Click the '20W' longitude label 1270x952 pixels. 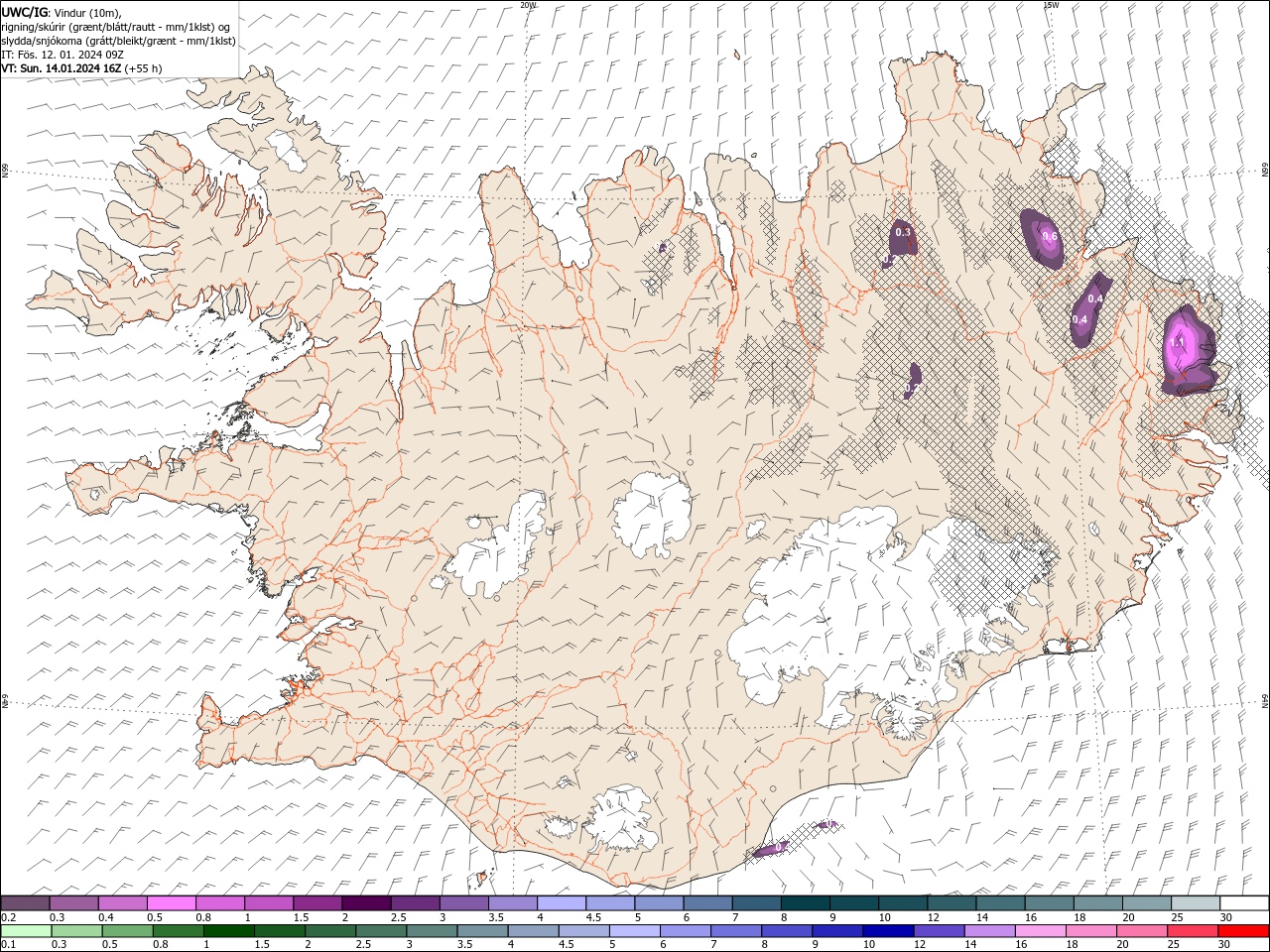(x=528, y=5)
